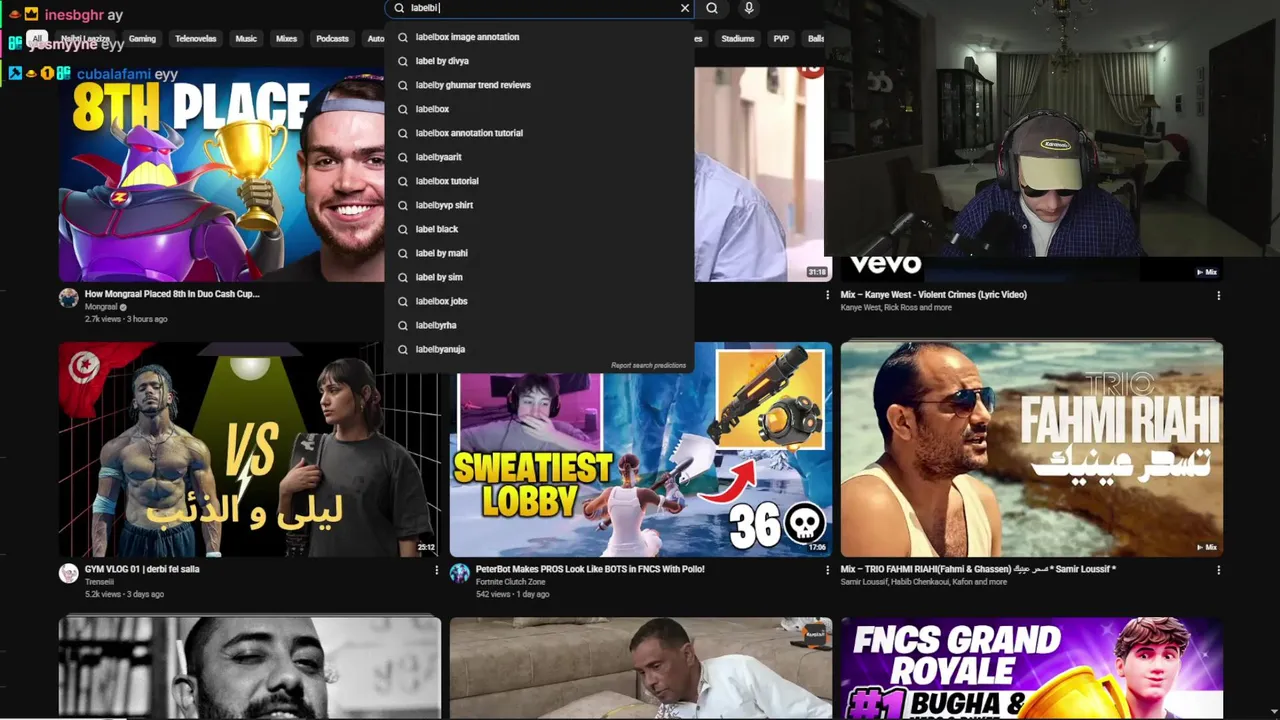Open thumbnail of man sleeping on the sofa

tap(640, 668)
